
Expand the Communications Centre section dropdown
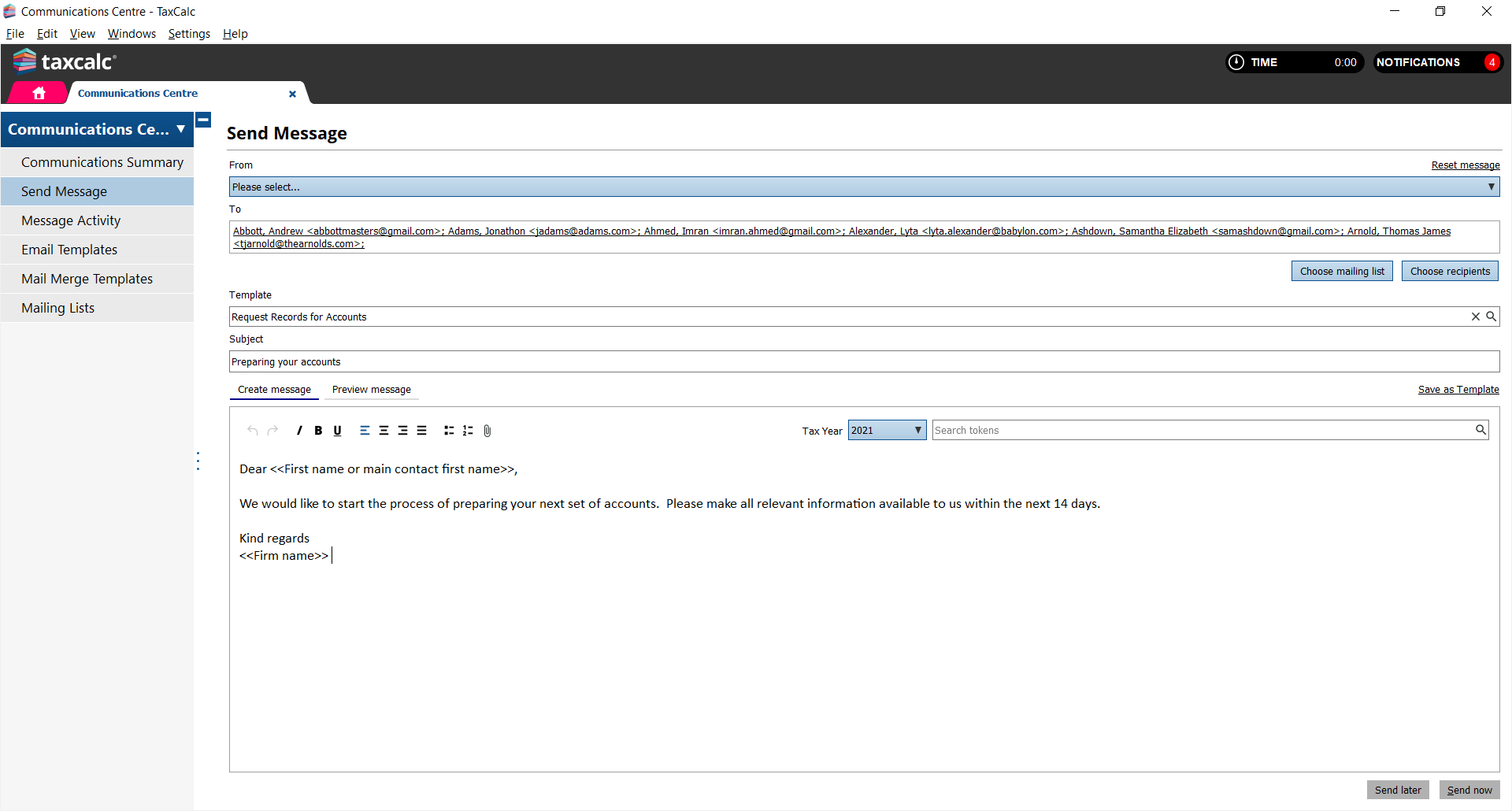pyautogui.click(x=180, y=129)
